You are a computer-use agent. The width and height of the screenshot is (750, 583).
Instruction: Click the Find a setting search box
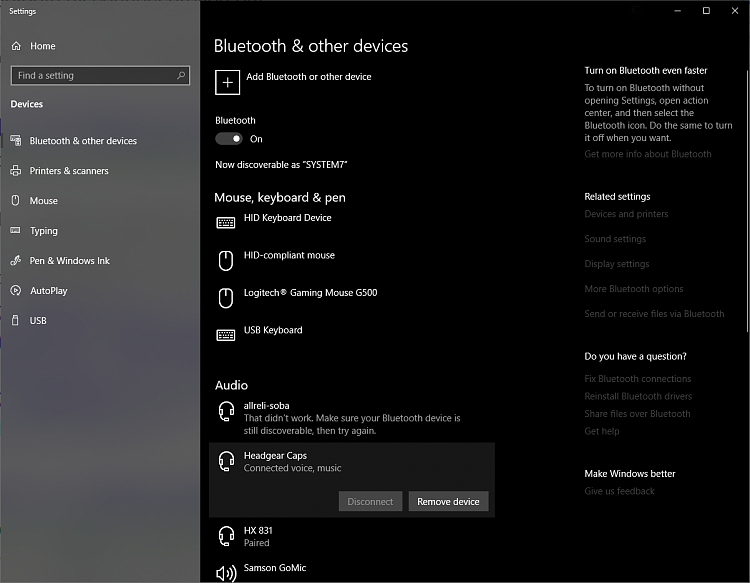[100, 76]
